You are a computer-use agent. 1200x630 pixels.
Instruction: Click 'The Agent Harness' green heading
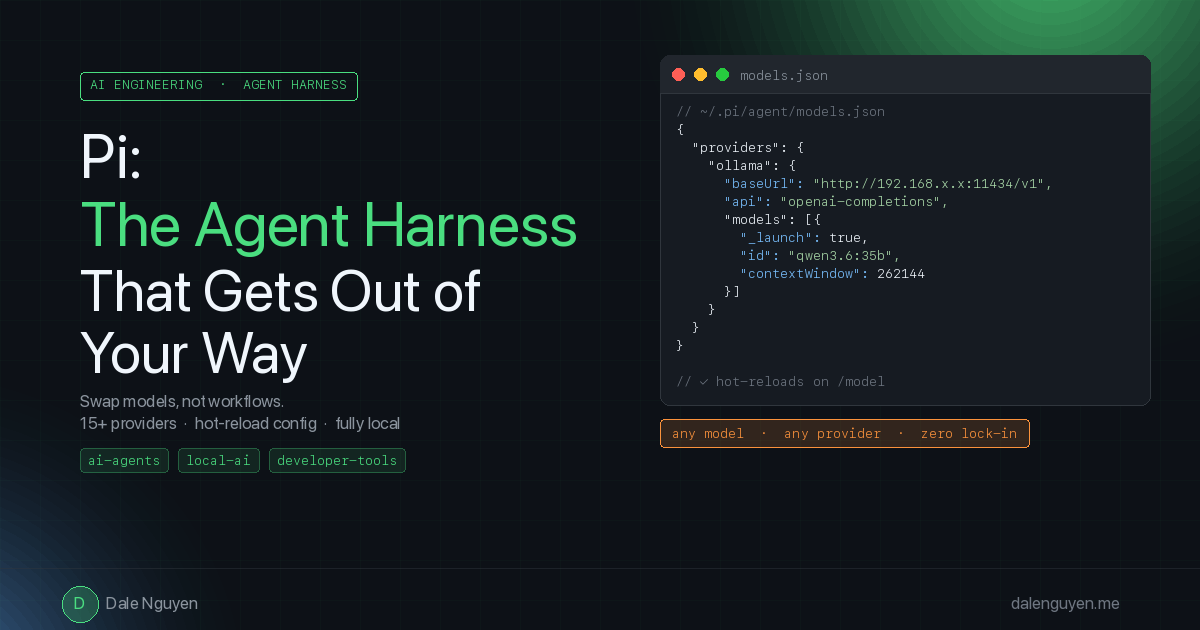328,225
